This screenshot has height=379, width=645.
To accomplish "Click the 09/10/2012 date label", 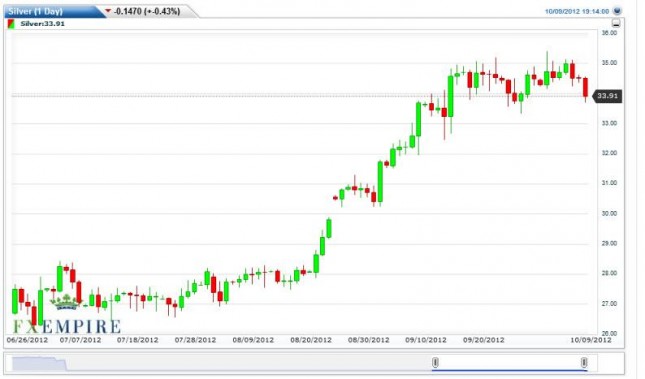I will point(426,340).
